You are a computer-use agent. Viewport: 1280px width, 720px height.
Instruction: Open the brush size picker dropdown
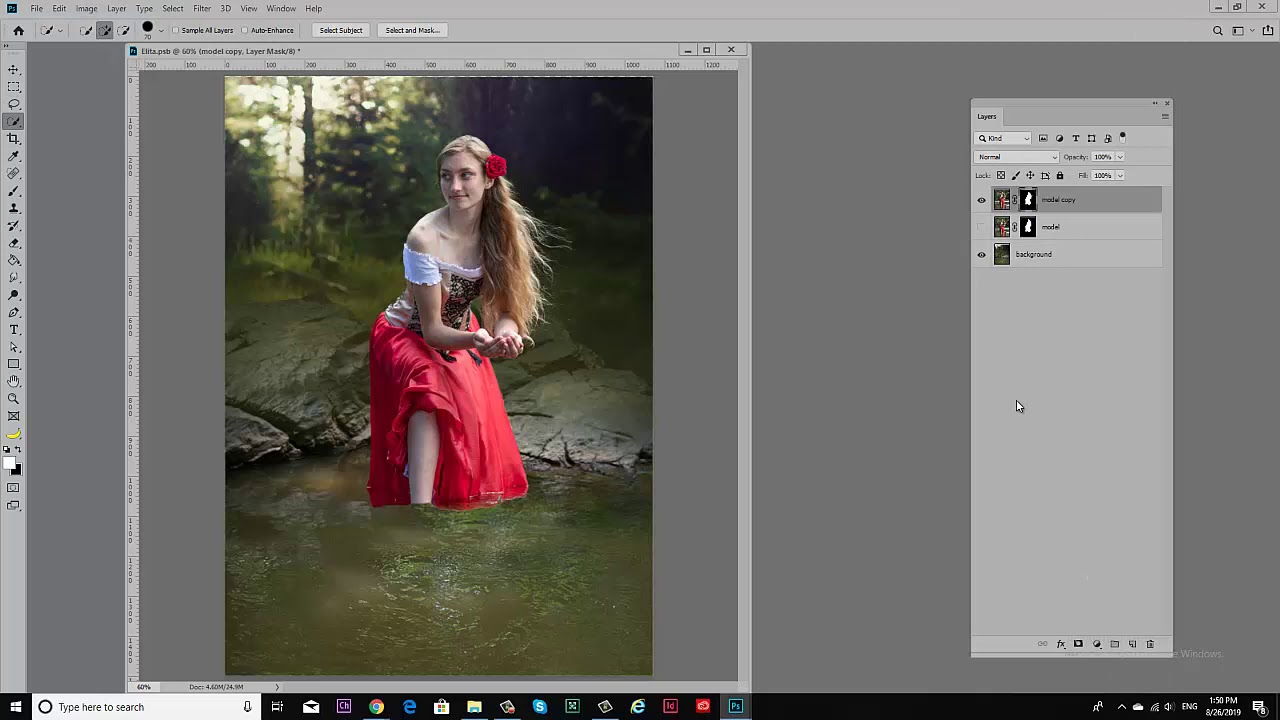pos(161,31)
